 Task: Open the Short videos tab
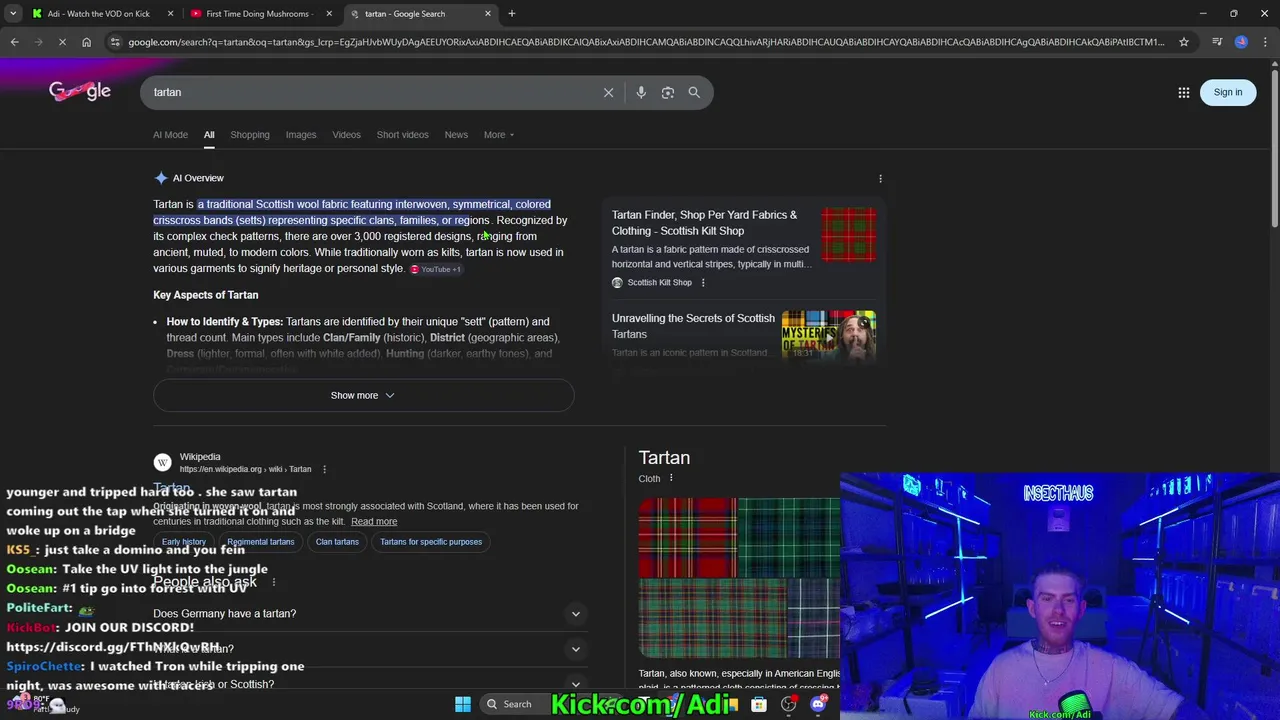pos(402,135)
